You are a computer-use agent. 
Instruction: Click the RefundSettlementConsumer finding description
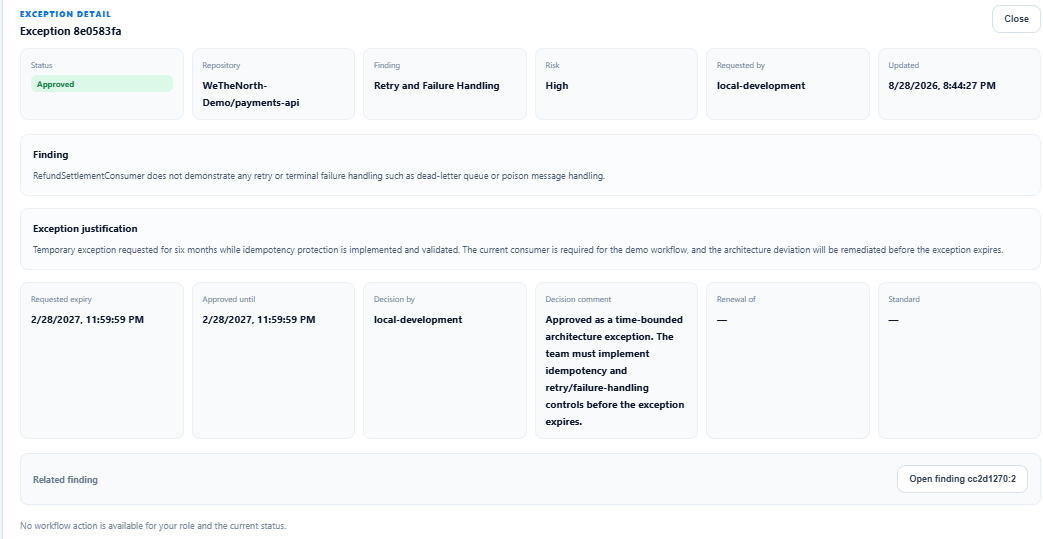[x=319, y=176]
